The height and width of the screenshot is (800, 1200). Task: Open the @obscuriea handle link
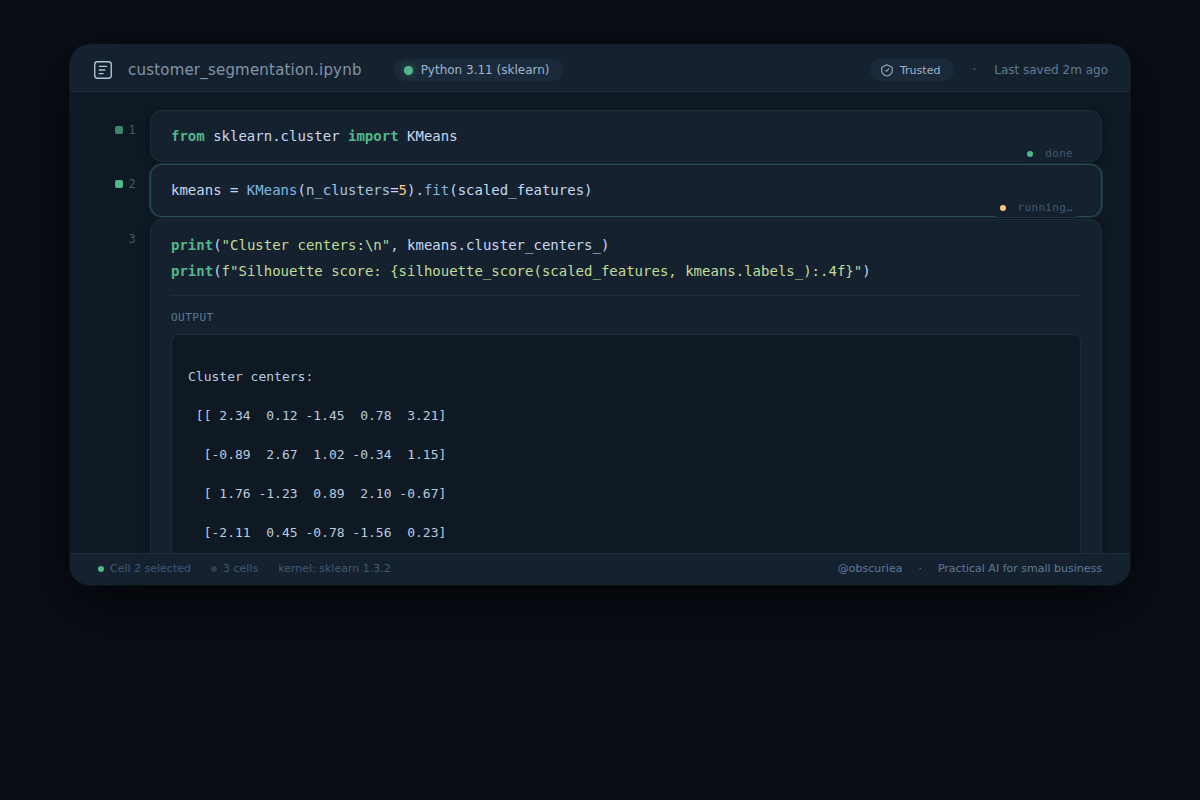[x=870, y=568]
